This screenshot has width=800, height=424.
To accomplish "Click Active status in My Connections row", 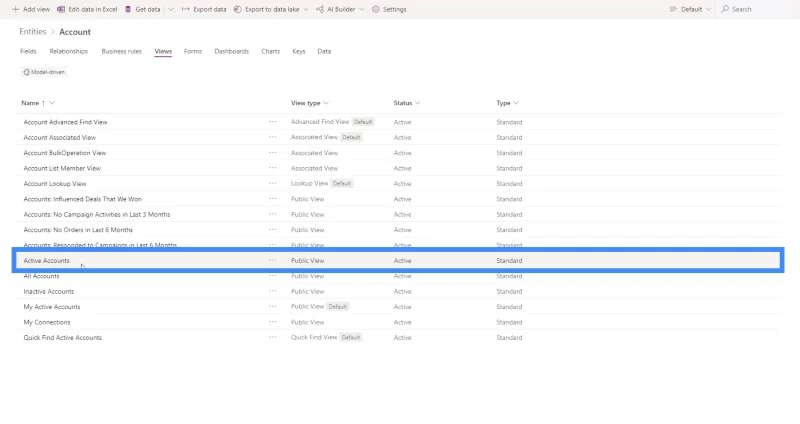I will click(403, 322).
